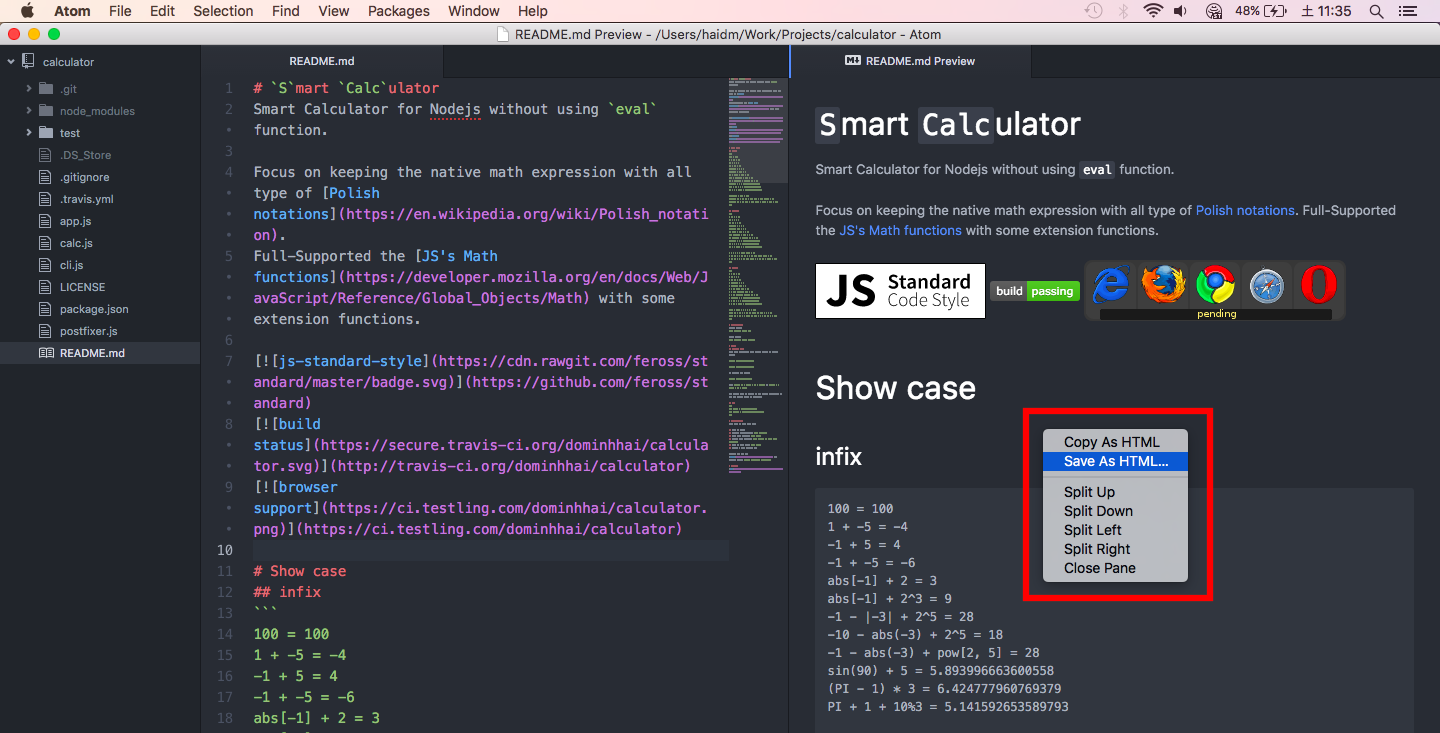The height and width of the screenshot is (733, 1440).
Task: Open .travis.yml in tree view
Action: [87, 199]
